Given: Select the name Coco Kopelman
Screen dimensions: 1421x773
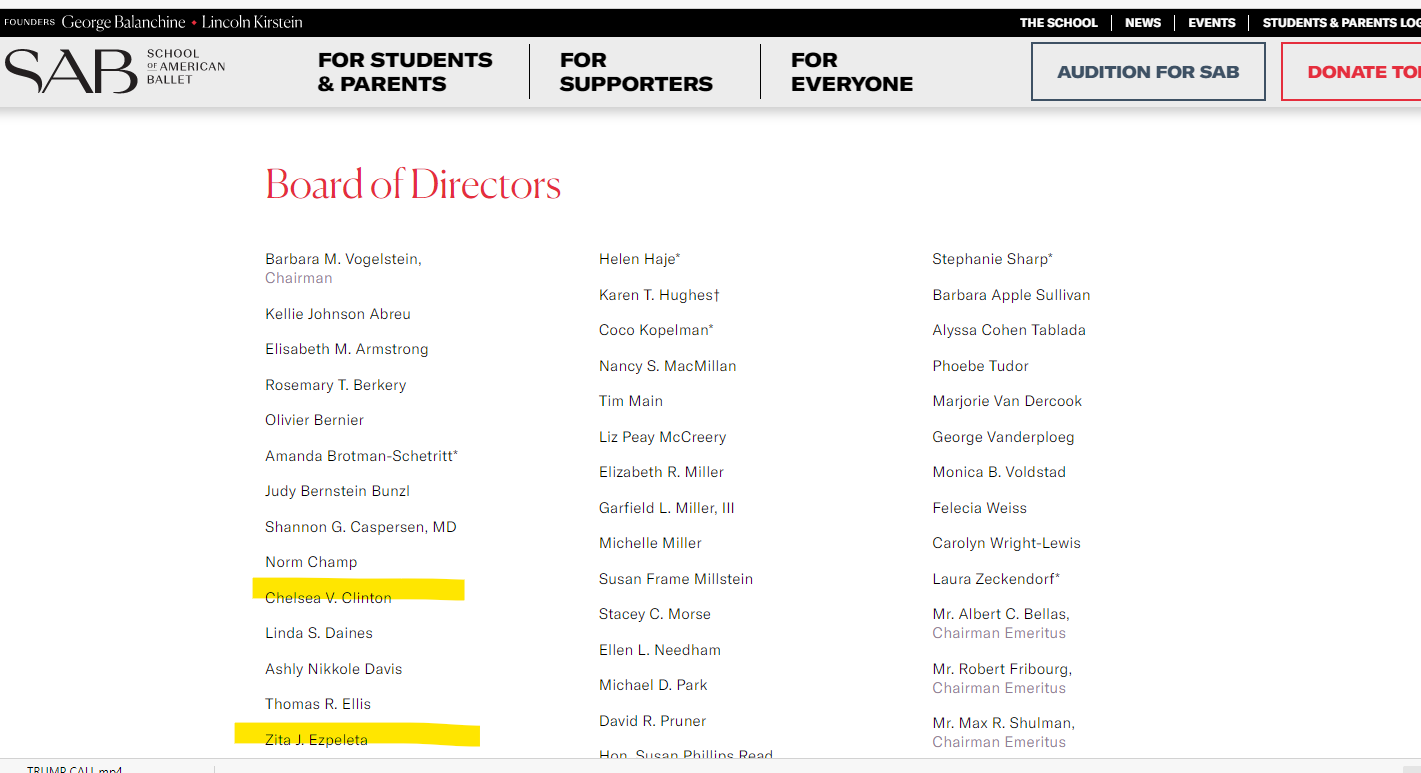Looking at the screenshot, I should tap(656, 330).
